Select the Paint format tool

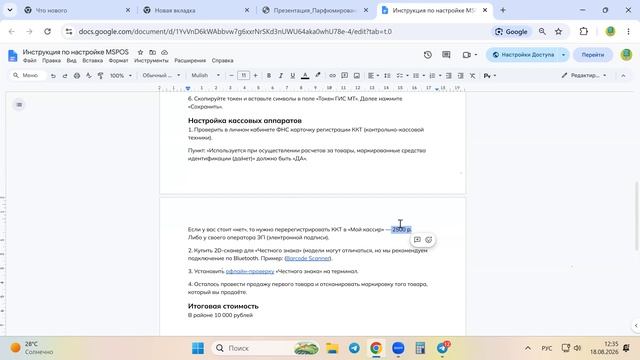100,76
